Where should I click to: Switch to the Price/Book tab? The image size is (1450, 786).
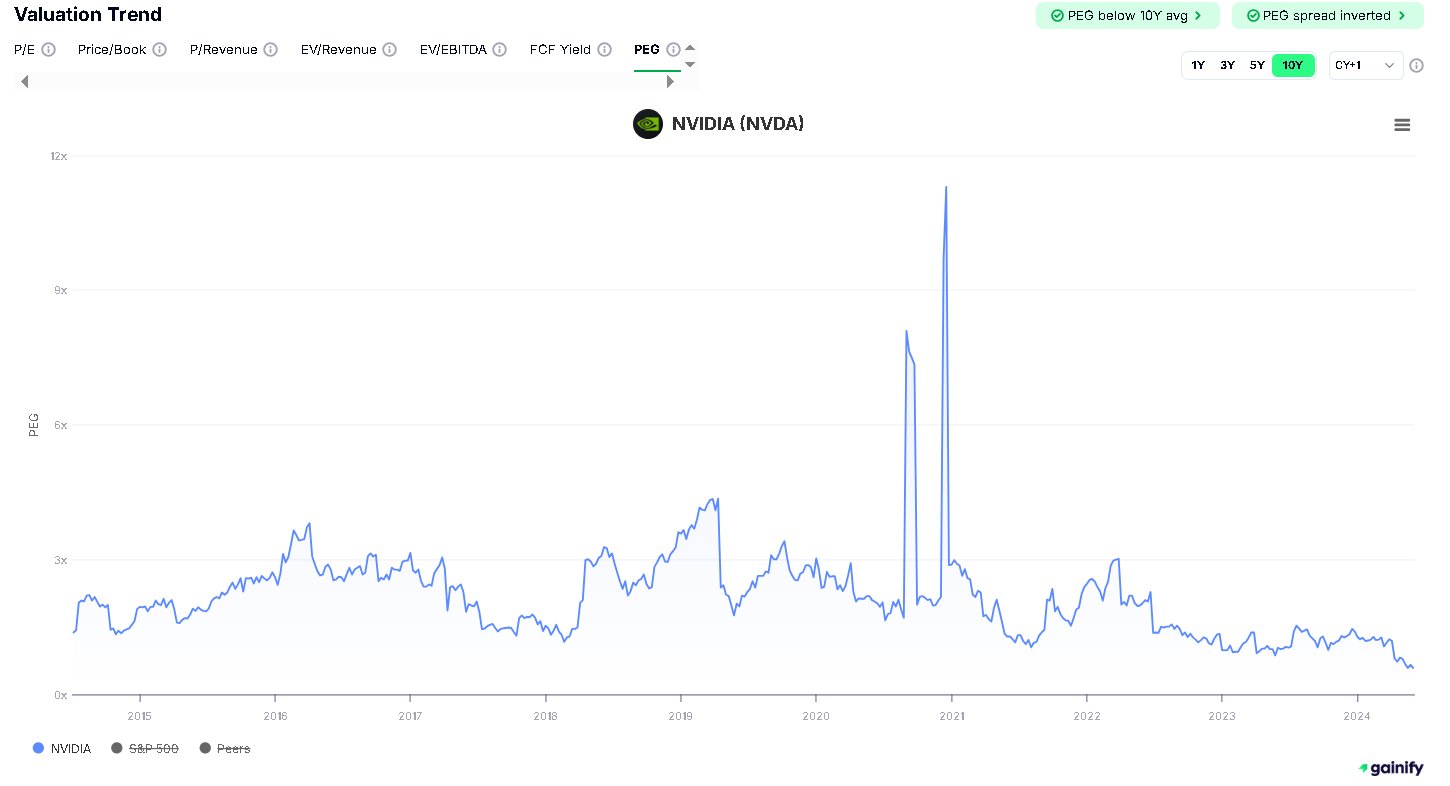(112, 50)
